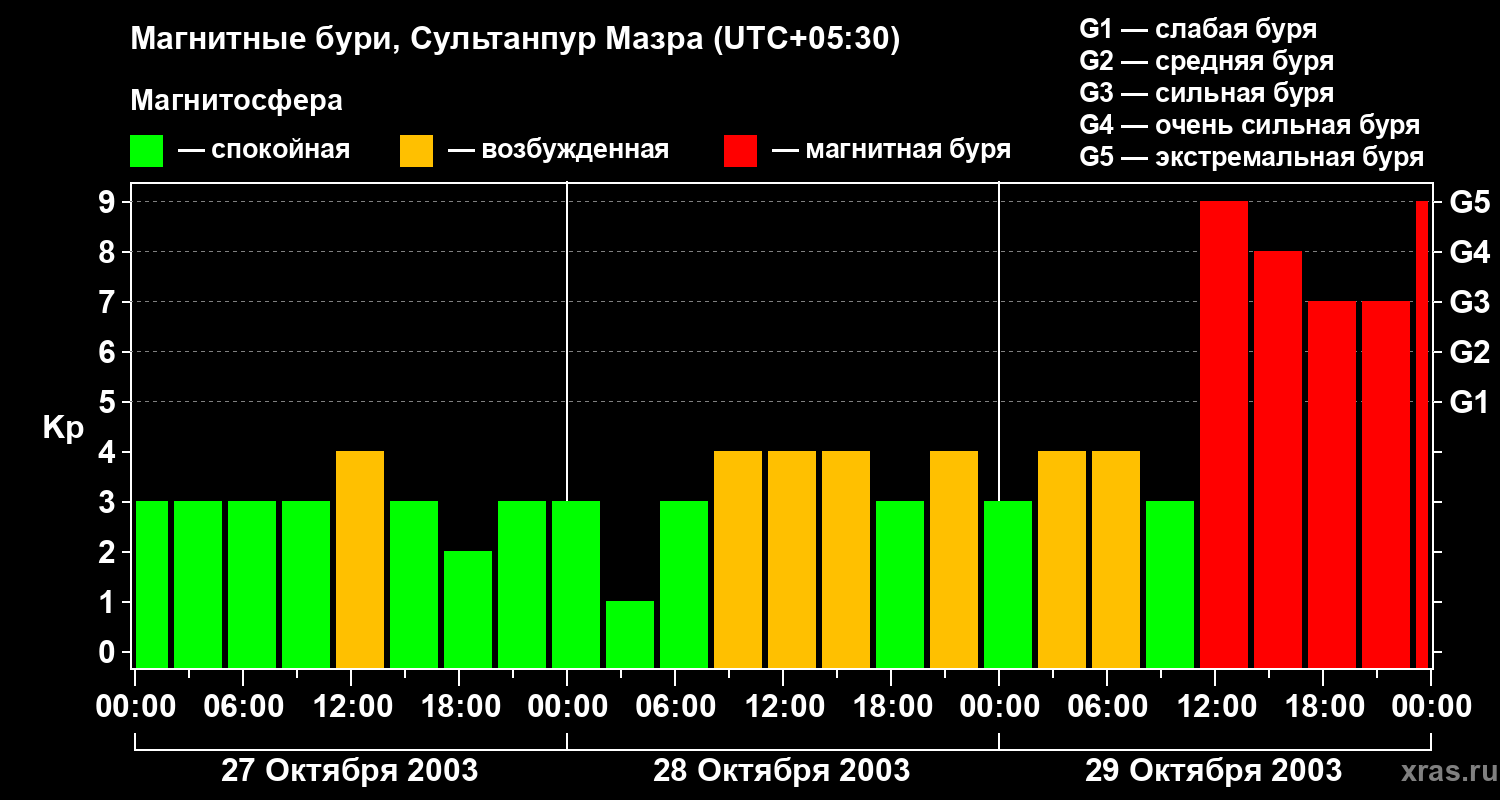Click the '12:00' time label of 28 October

tap(783, 706)
